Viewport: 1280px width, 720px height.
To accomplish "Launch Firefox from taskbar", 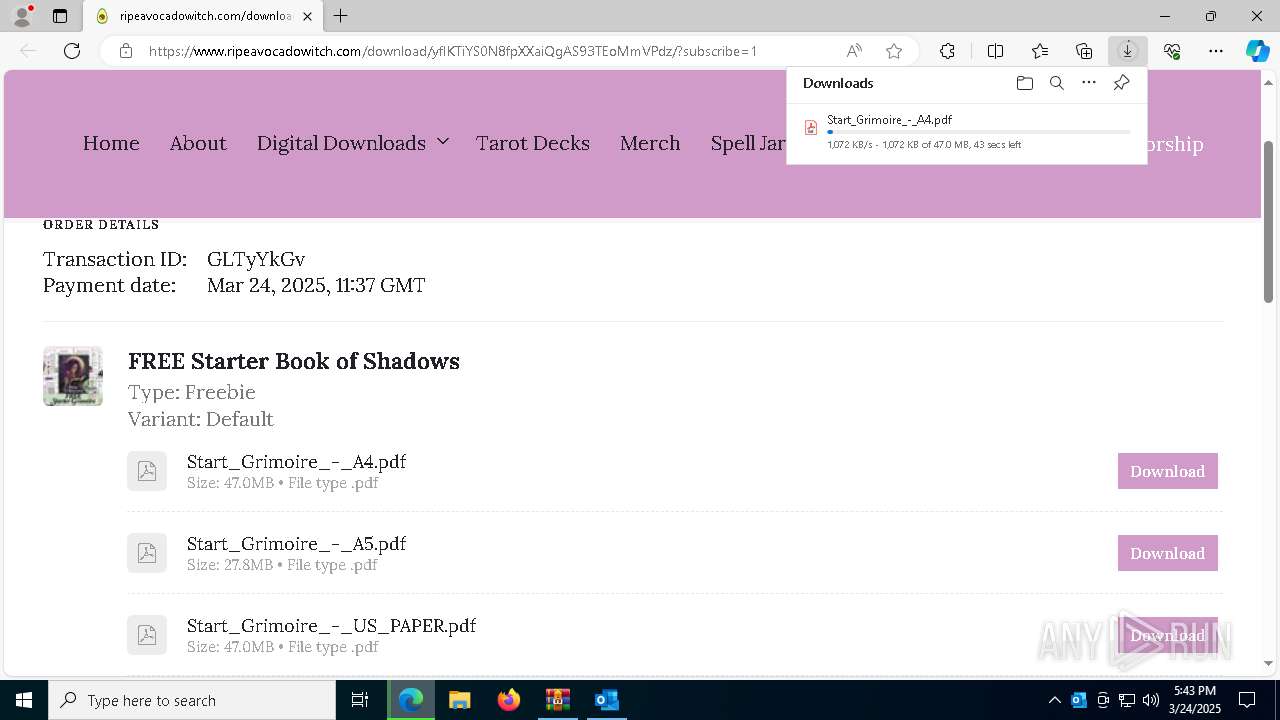I will pyautogui.click(x=509, y=700).
